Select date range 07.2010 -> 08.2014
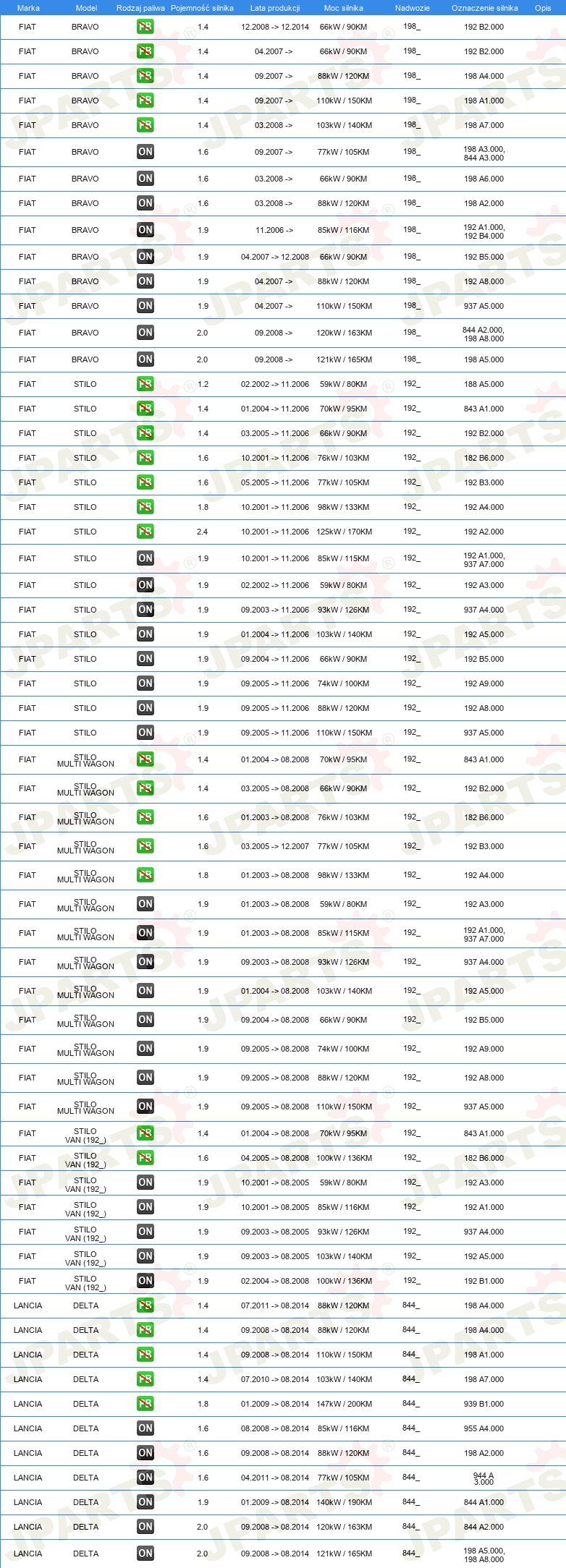The width and height of the screenshot is (566, 1568). [x=275, y=1379]
